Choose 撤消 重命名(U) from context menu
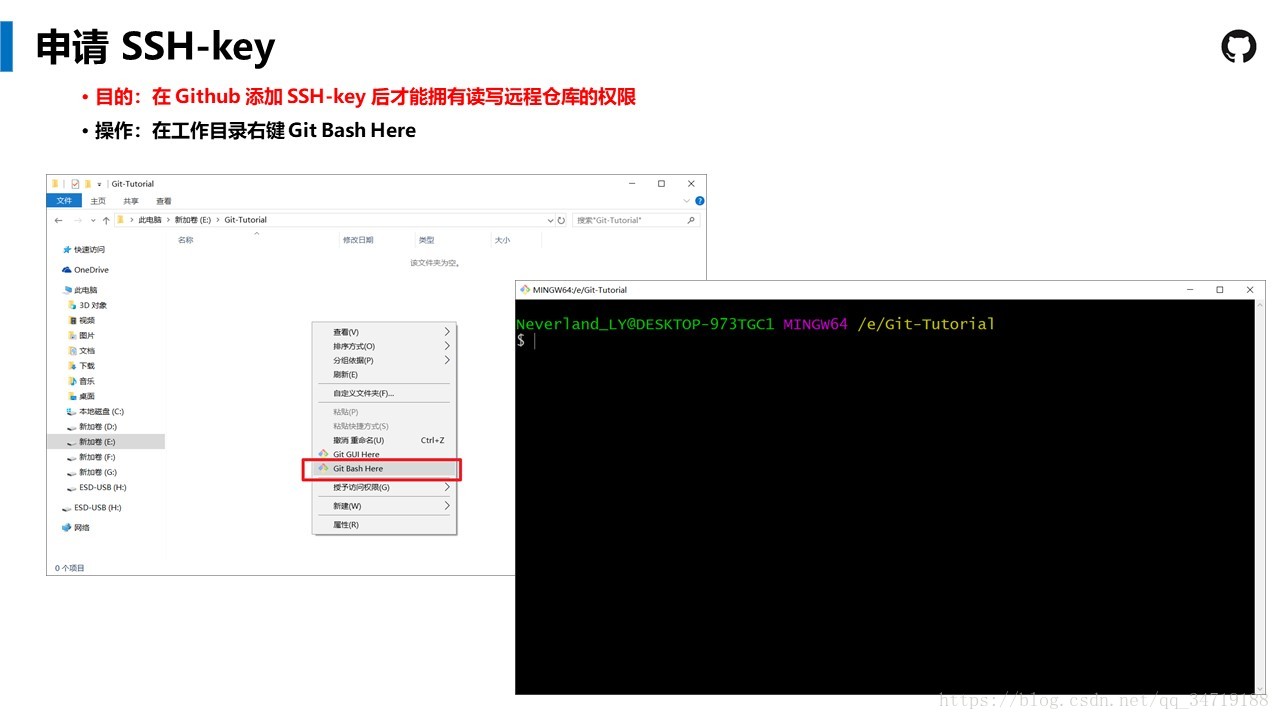The height and width of the screenshot is (720, 1280). [385, 440]
